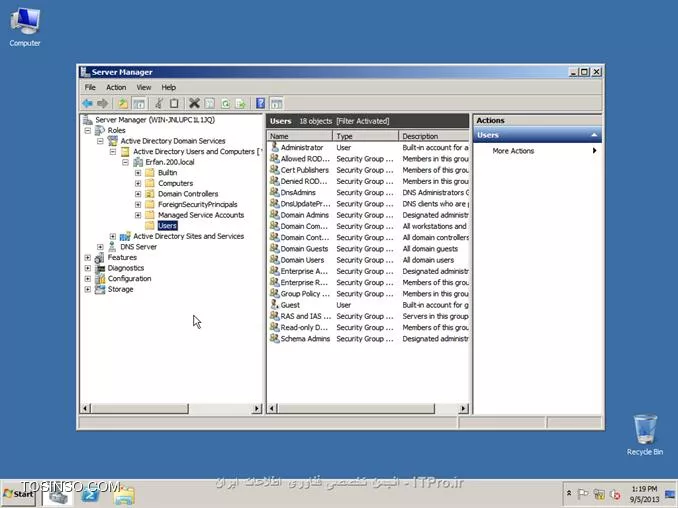Select the DnsAdmins group row
Image resolution: width=678 pixels, height=508 pixels.
(369, 192)
